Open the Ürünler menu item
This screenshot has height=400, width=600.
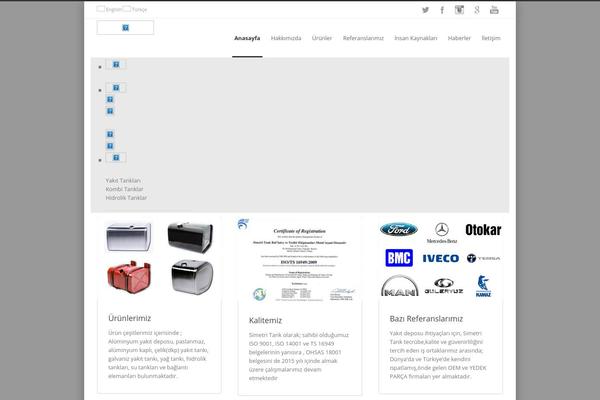coord(322,38)
